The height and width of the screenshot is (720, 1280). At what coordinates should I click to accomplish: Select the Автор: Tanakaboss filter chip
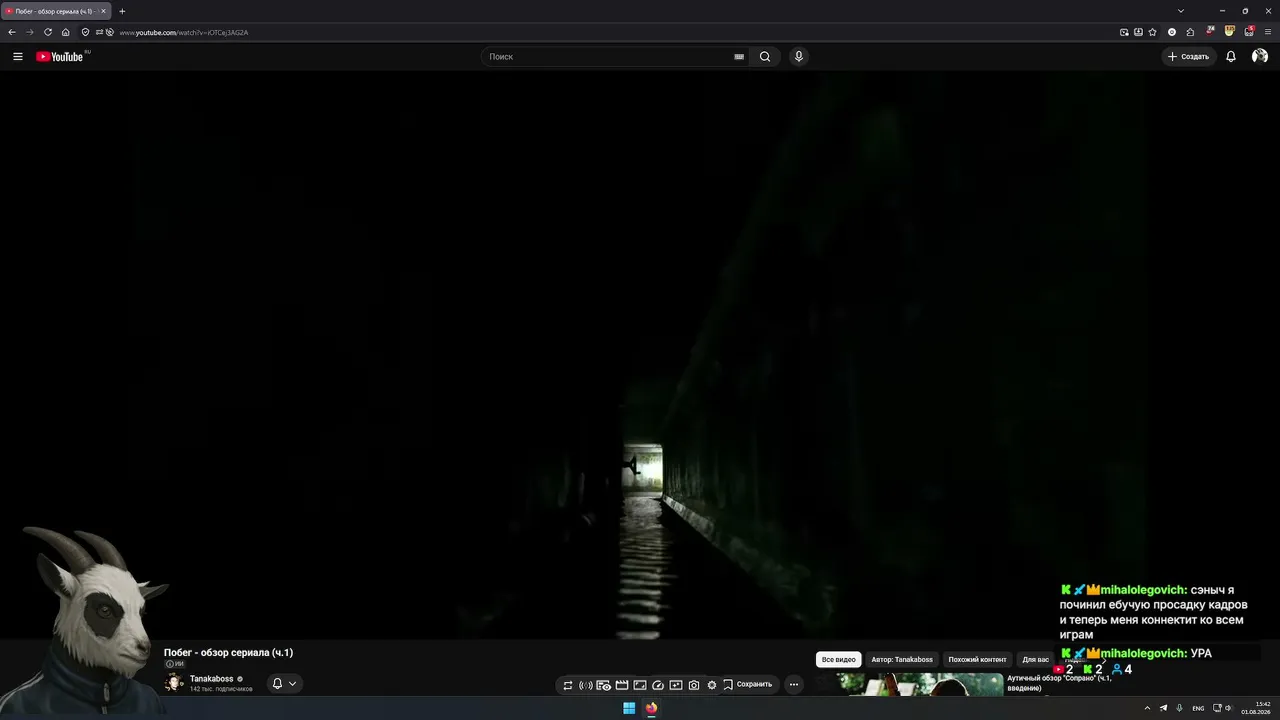click(x=902, y=660)
